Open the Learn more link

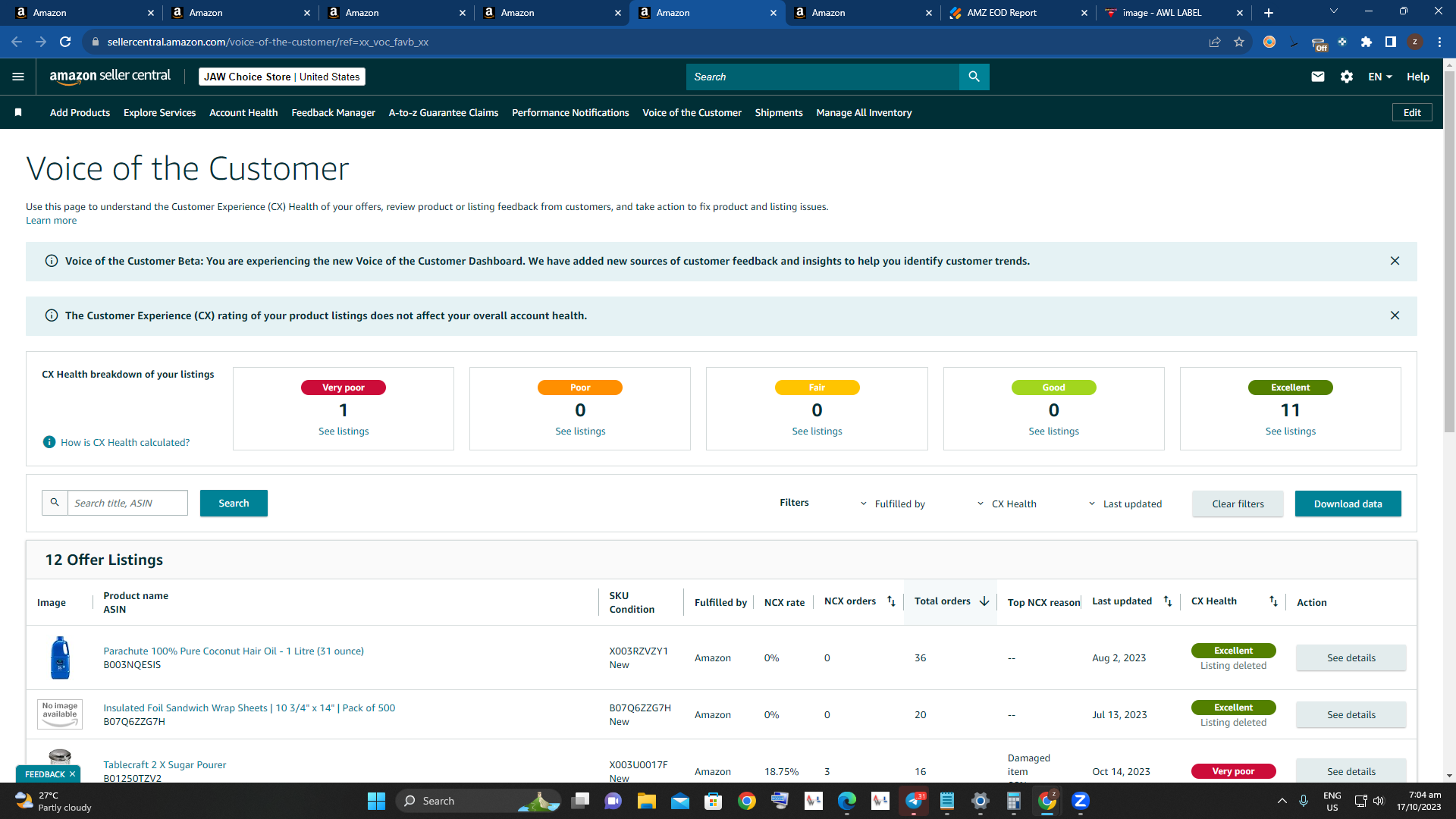(51, 221)
